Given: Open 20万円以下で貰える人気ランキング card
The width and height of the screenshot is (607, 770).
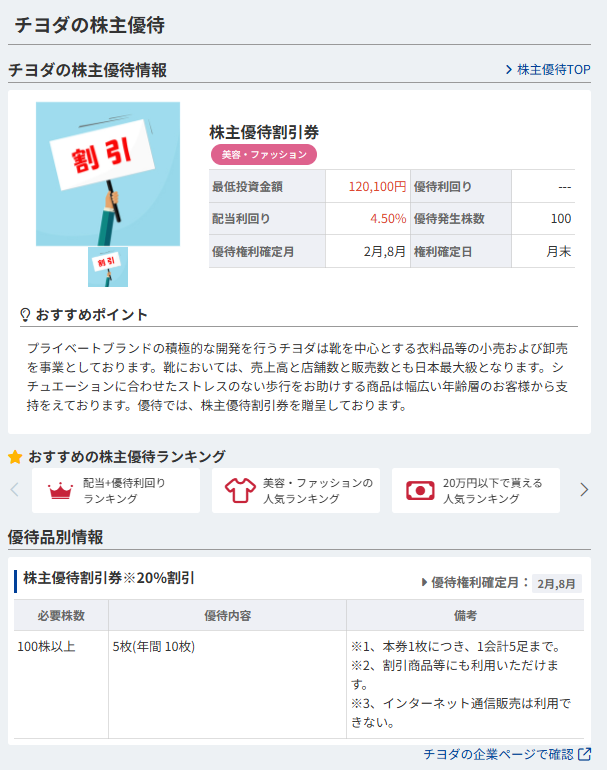Looking at the screenshot, I should coord(476,491).
